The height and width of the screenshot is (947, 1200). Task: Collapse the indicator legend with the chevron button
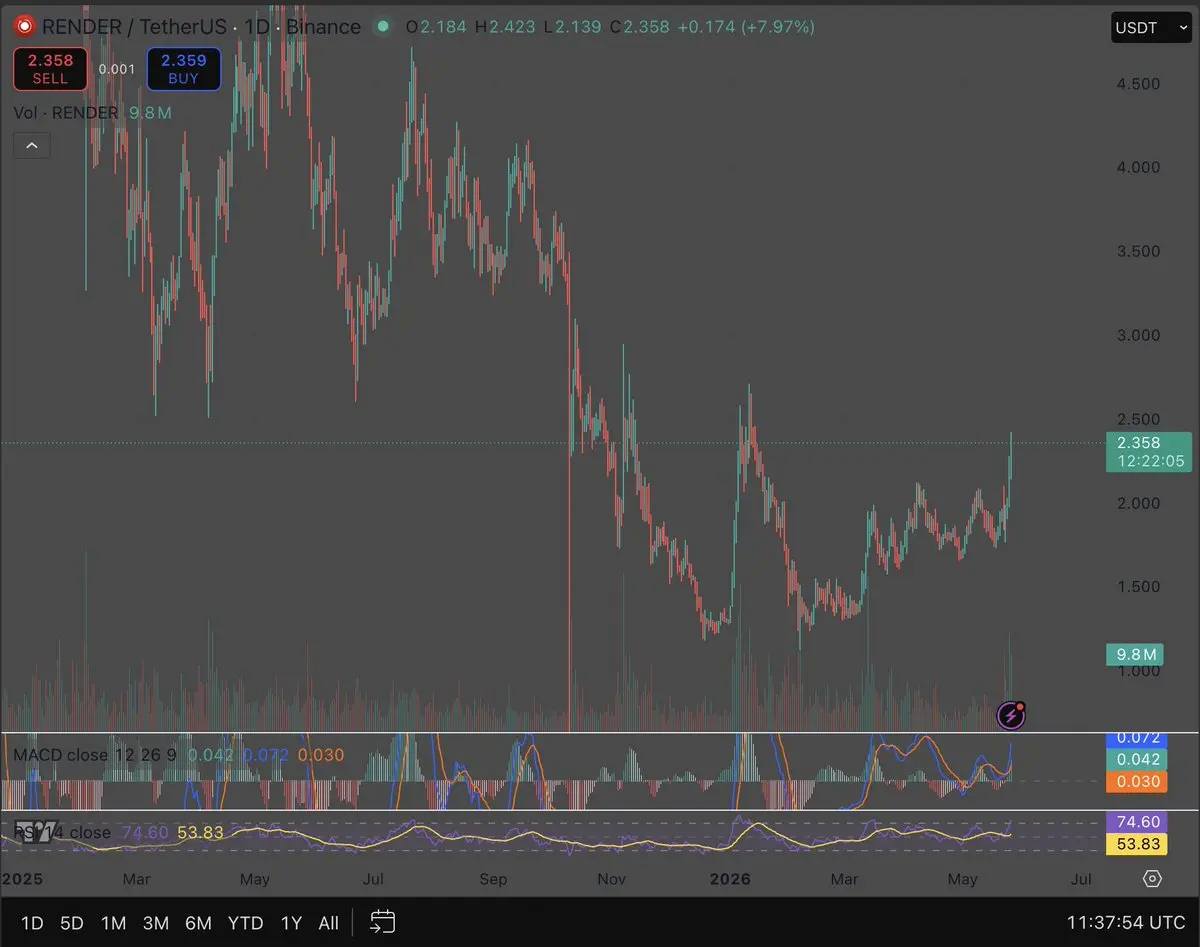click(31, 146)
